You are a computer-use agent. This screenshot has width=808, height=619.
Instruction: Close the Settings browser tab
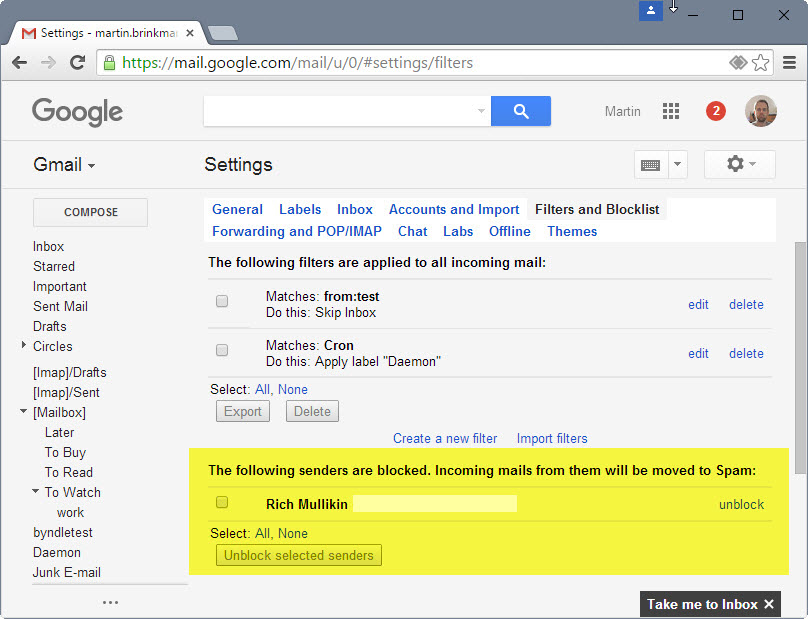(190, 33)
